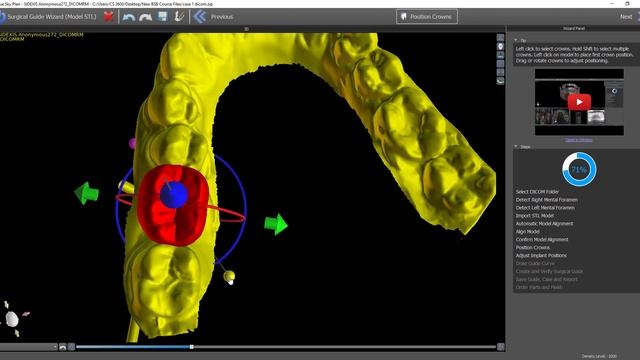Select the Order Parts and Finish step
640x360 pixels.
click(539, 287)
